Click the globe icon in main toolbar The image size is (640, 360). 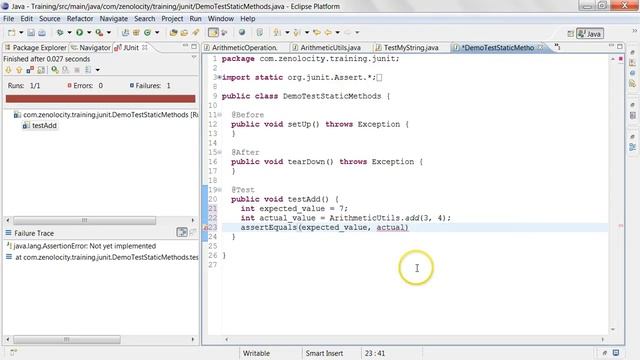pos(242,33)
